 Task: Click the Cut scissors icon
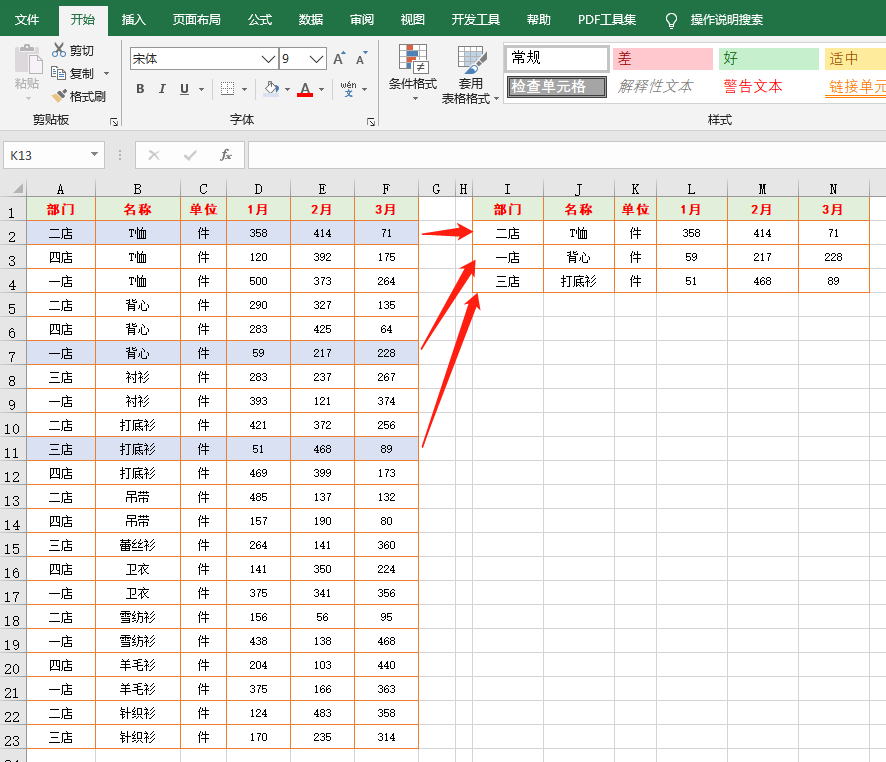tap(59, 50)
